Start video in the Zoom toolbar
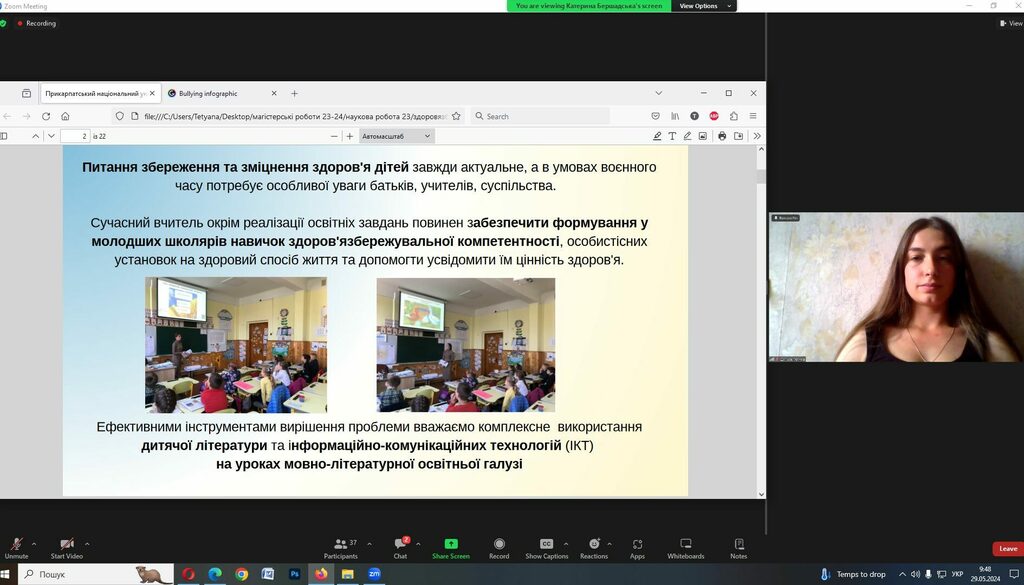Screen dimensions: 1024x585 tap(67, 546)
